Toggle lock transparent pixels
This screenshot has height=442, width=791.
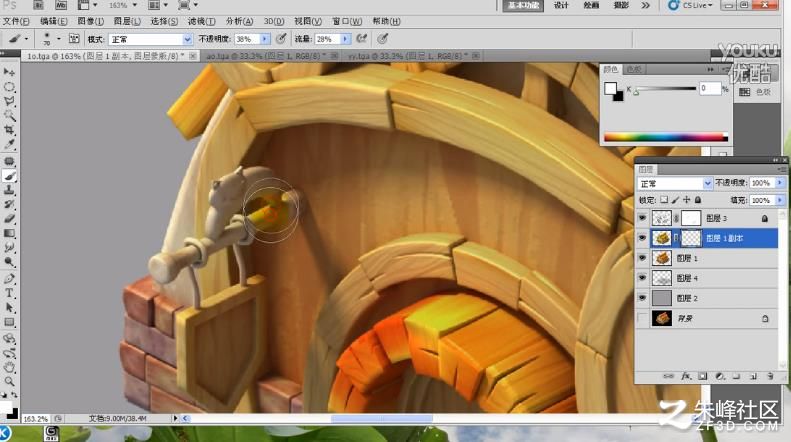point(664,200)
